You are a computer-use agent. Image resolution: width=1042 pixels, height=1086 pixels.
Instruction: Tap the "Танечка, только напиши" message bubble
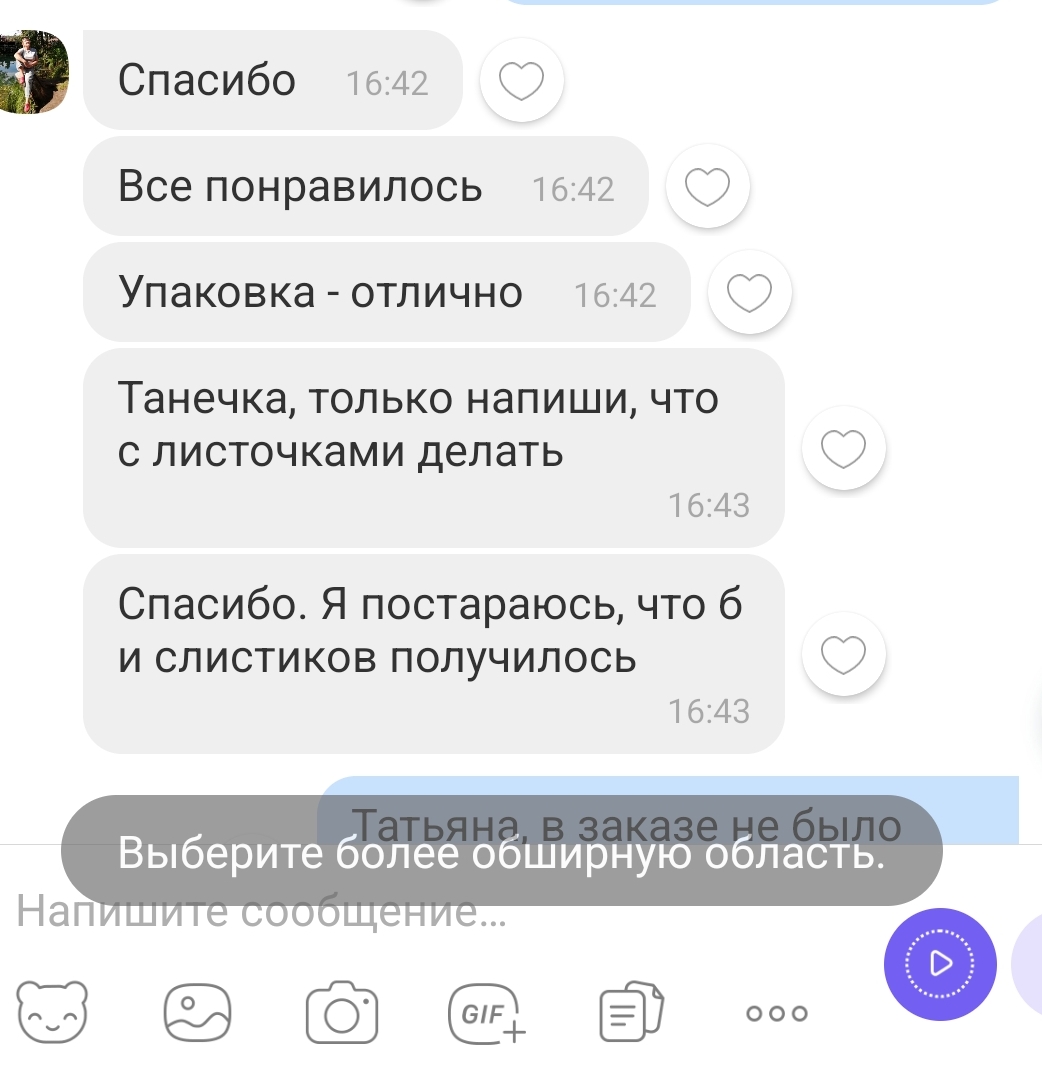[434, 448]
